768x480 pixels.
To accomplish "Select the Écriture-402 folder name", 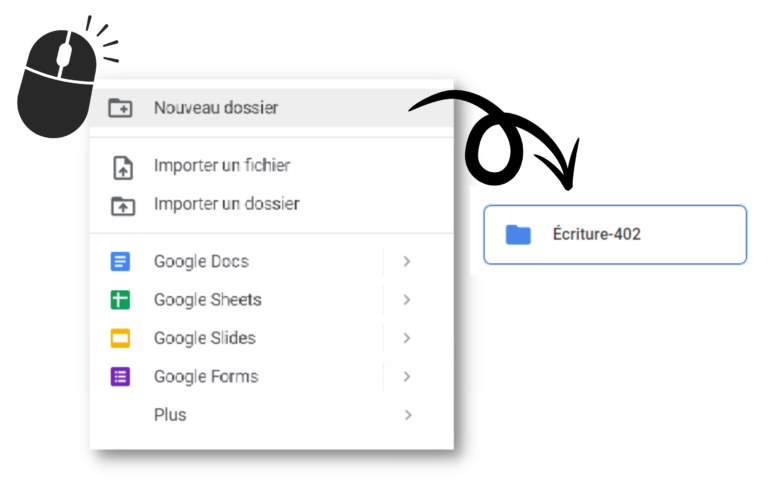I will click(x=597, y=234).
